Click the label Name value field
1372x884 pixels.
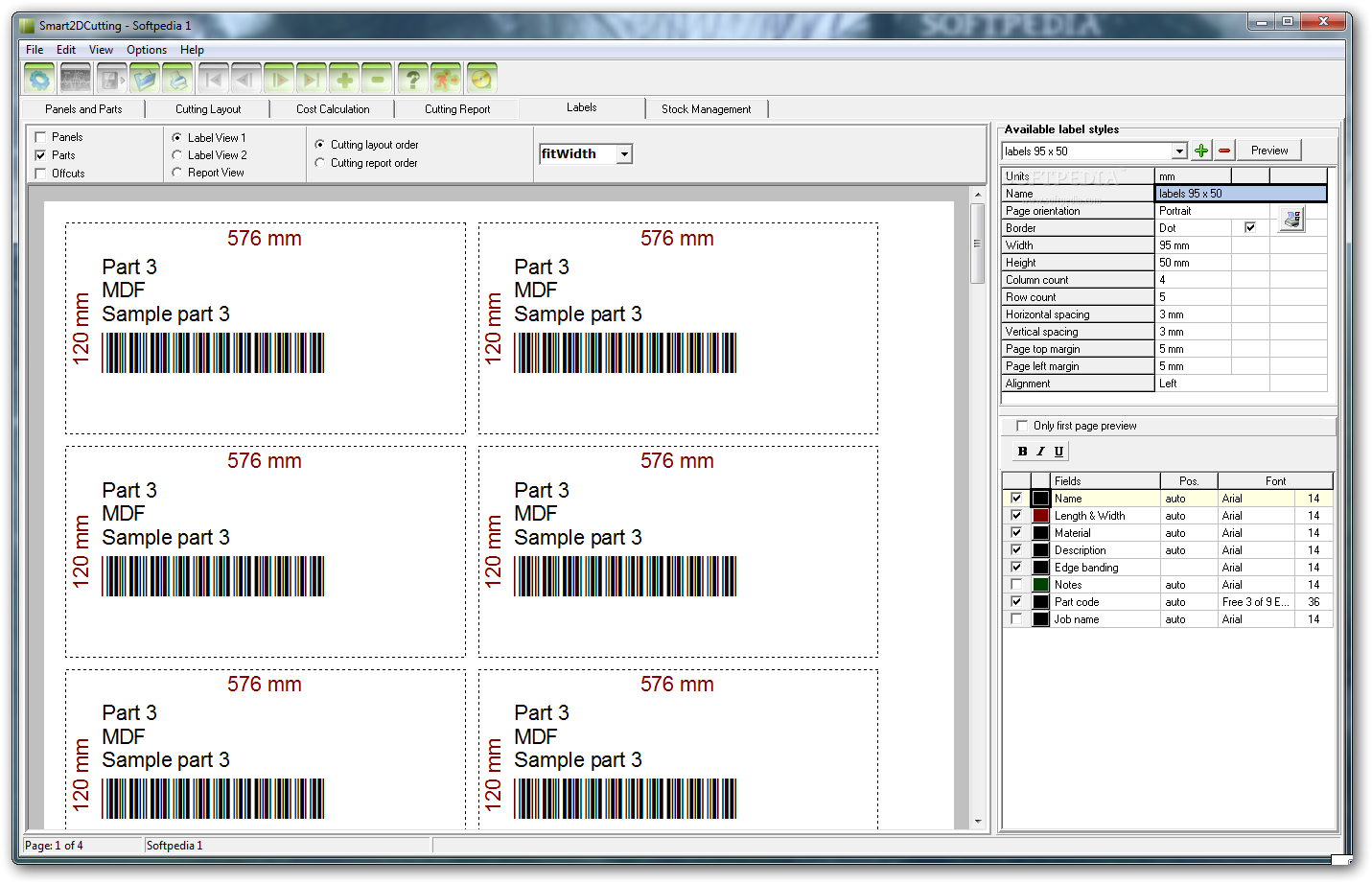tap(1242, 194)
